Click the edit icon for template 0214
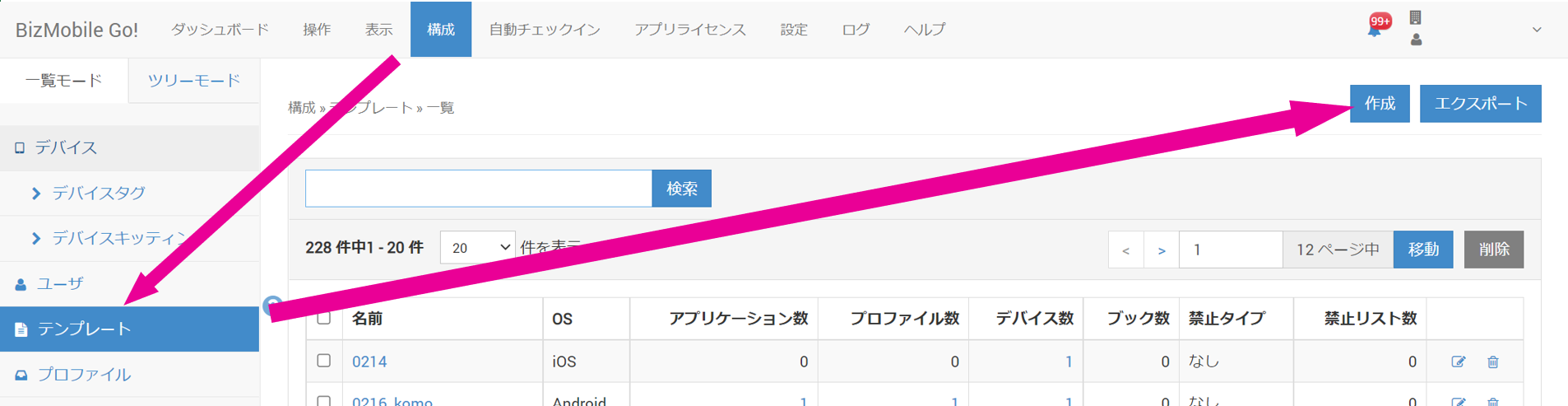 click(1458, 362)
